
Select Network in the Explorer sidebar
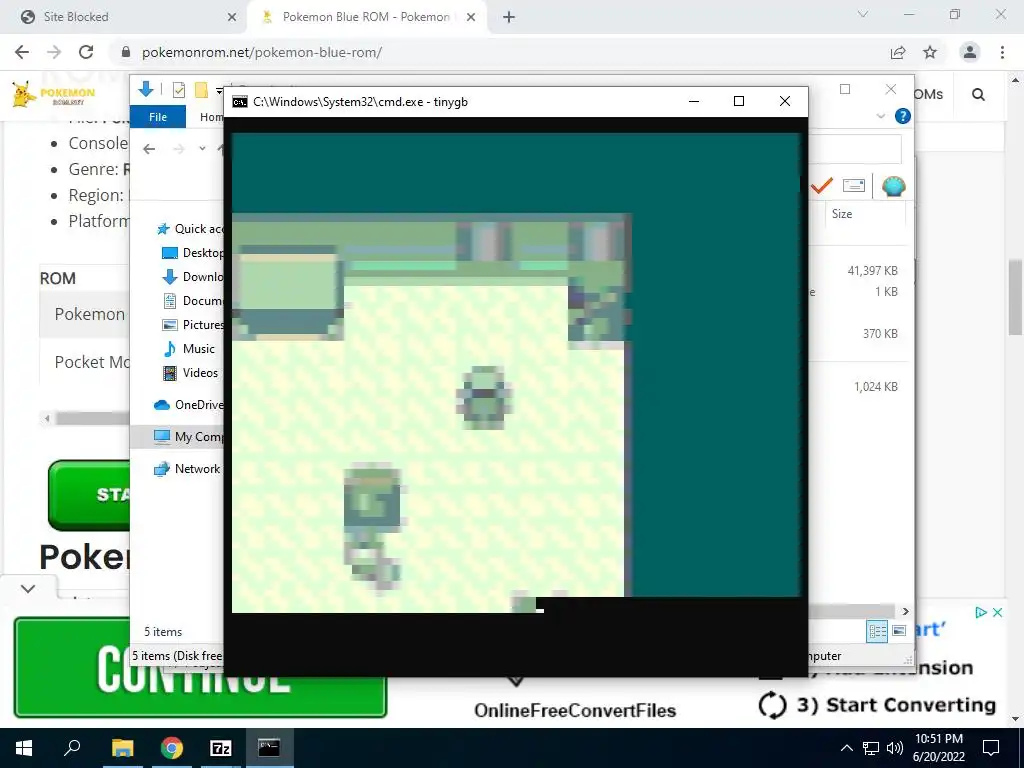point(187,469)
